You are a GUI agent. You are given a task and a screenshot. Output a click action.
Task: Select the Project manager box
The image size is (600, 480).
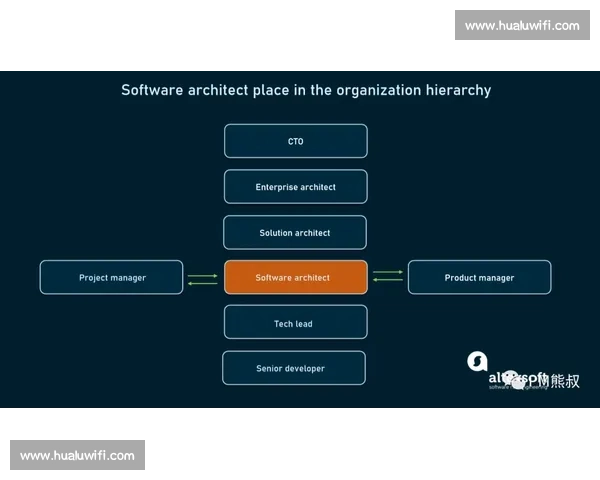point(112,278)
